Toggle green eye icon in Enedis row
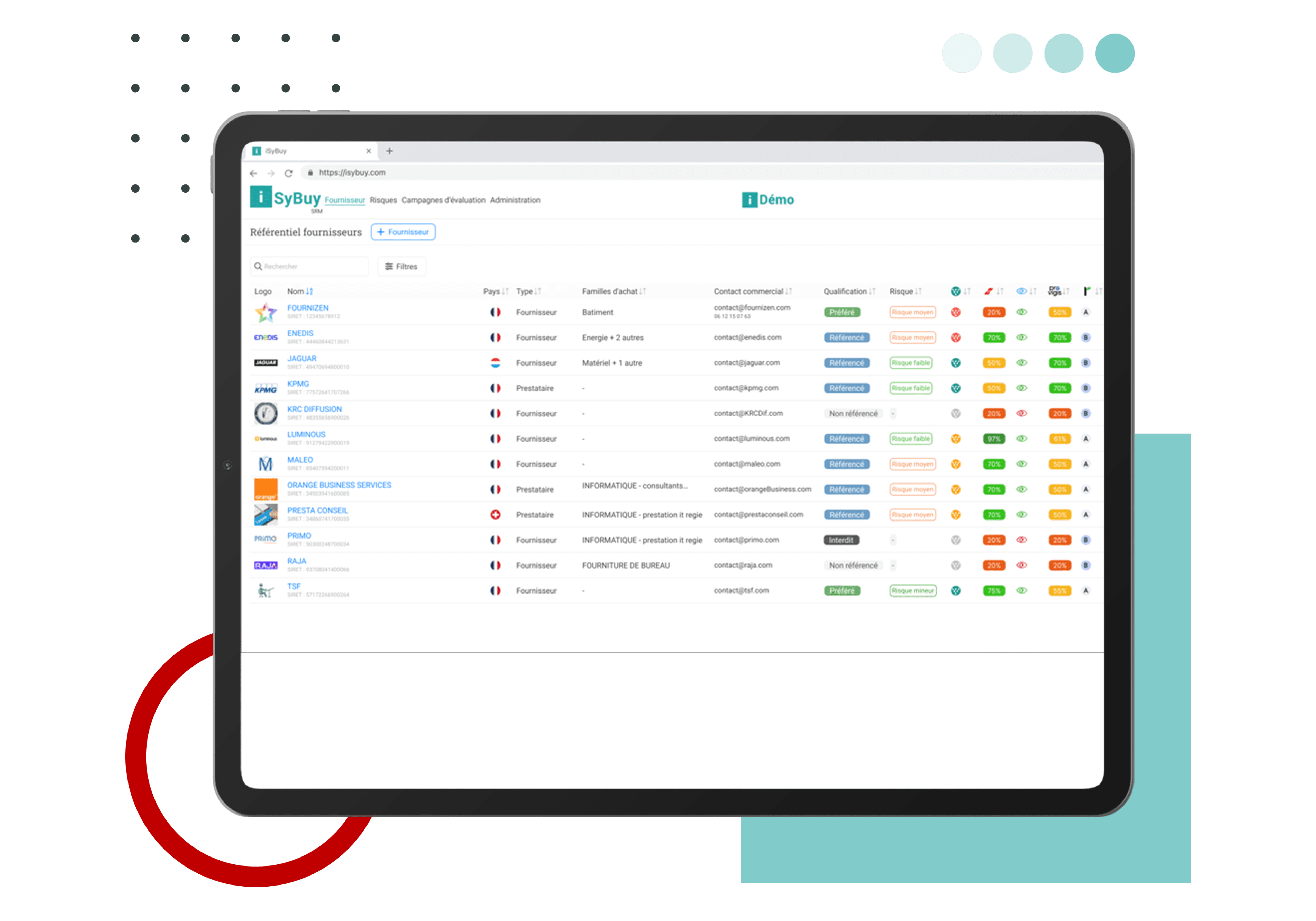Screen dimensions: 1316x921 [1021, 338]
